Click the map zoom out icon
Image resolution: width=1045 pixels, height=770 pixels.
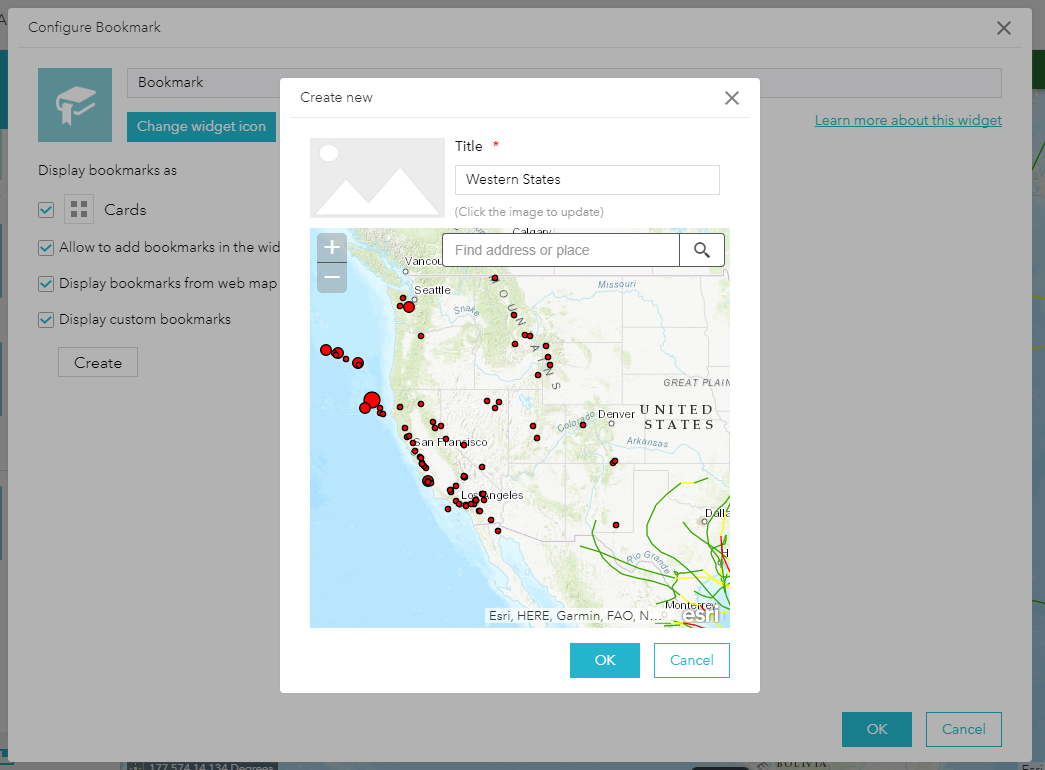click(331, 277)
